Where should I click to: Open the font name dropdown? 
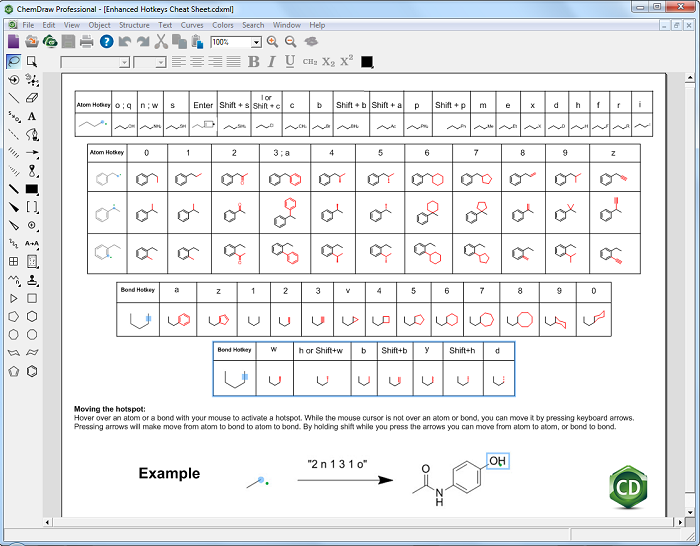pos(124,62)
